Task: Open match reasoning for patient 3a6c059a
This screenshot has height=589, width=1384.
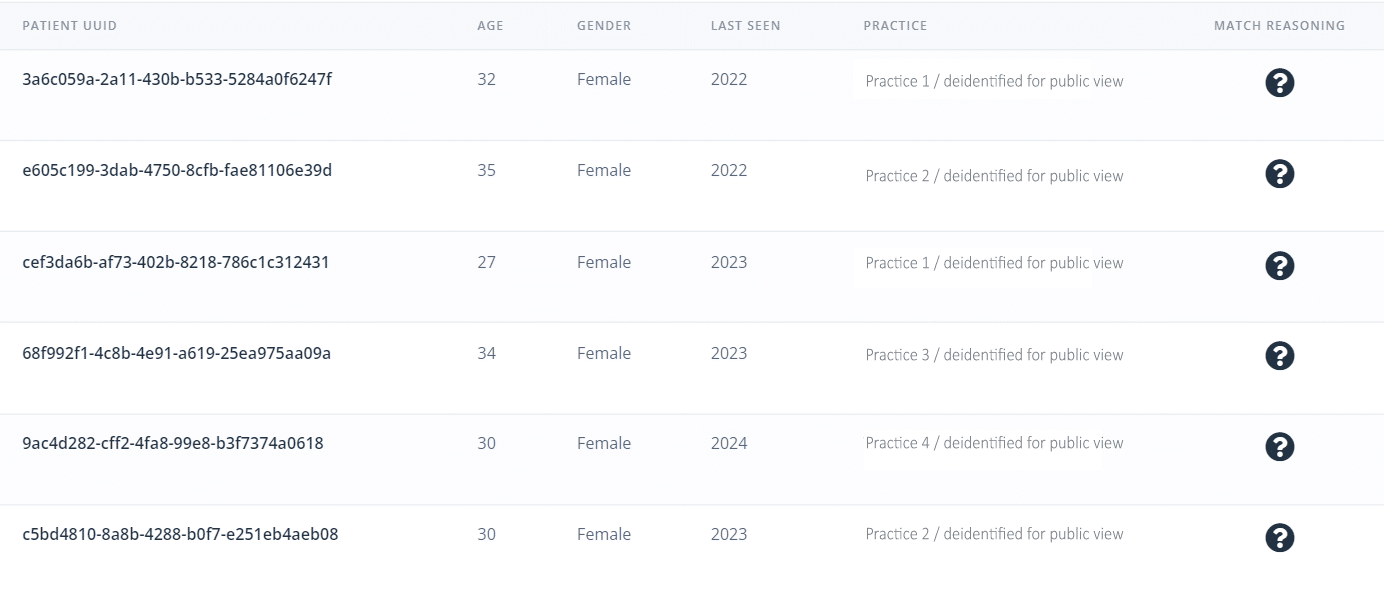Action: click(1279, 83)
